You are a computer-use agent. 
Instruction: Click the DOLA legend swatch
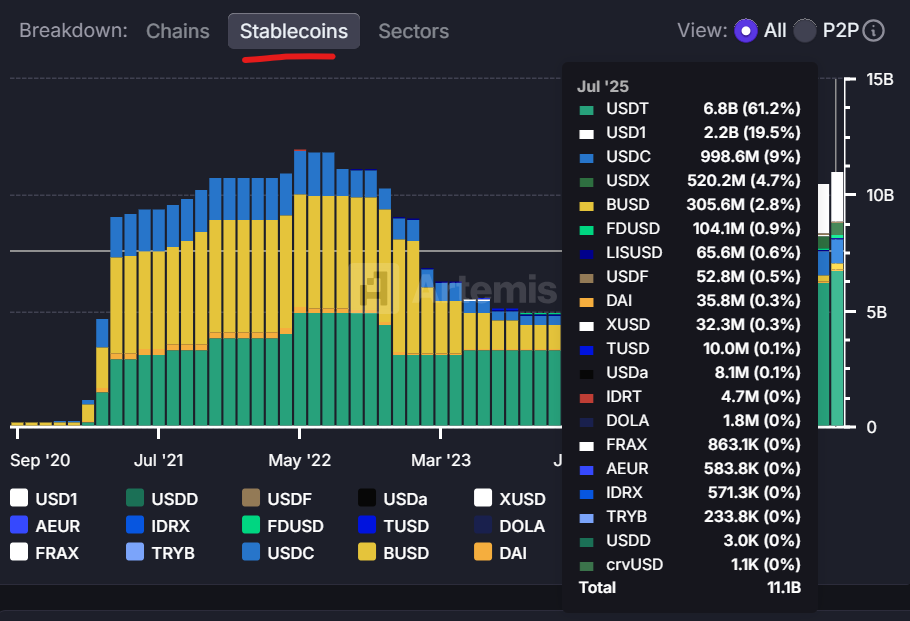click(484, 525)
